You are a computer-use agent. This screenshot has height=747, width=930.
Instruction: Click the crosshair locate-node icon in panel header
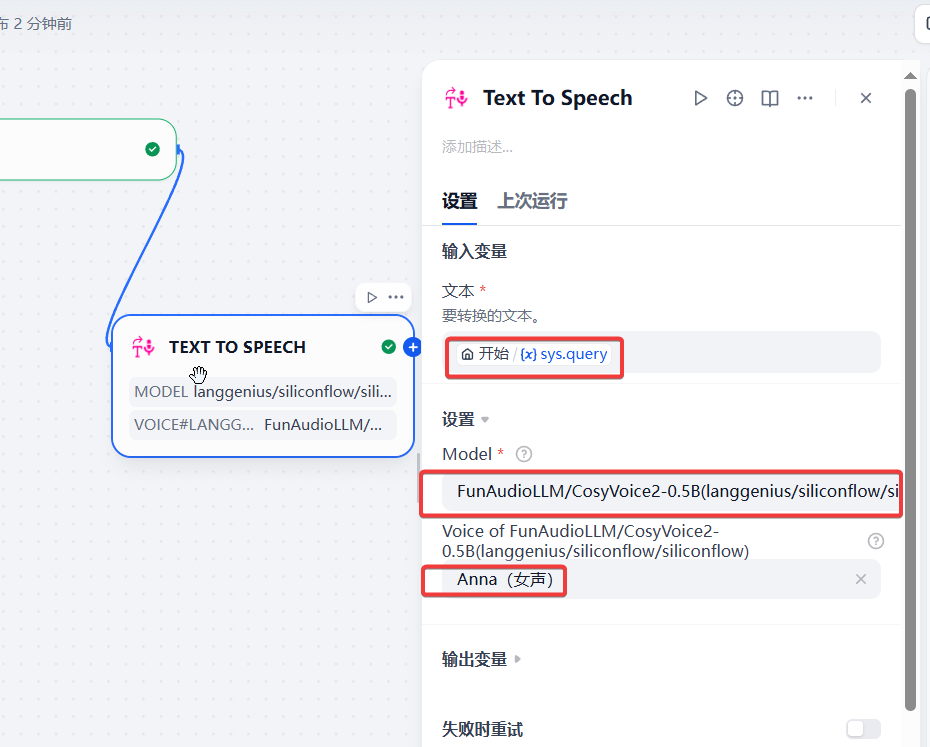coord(735,98)
